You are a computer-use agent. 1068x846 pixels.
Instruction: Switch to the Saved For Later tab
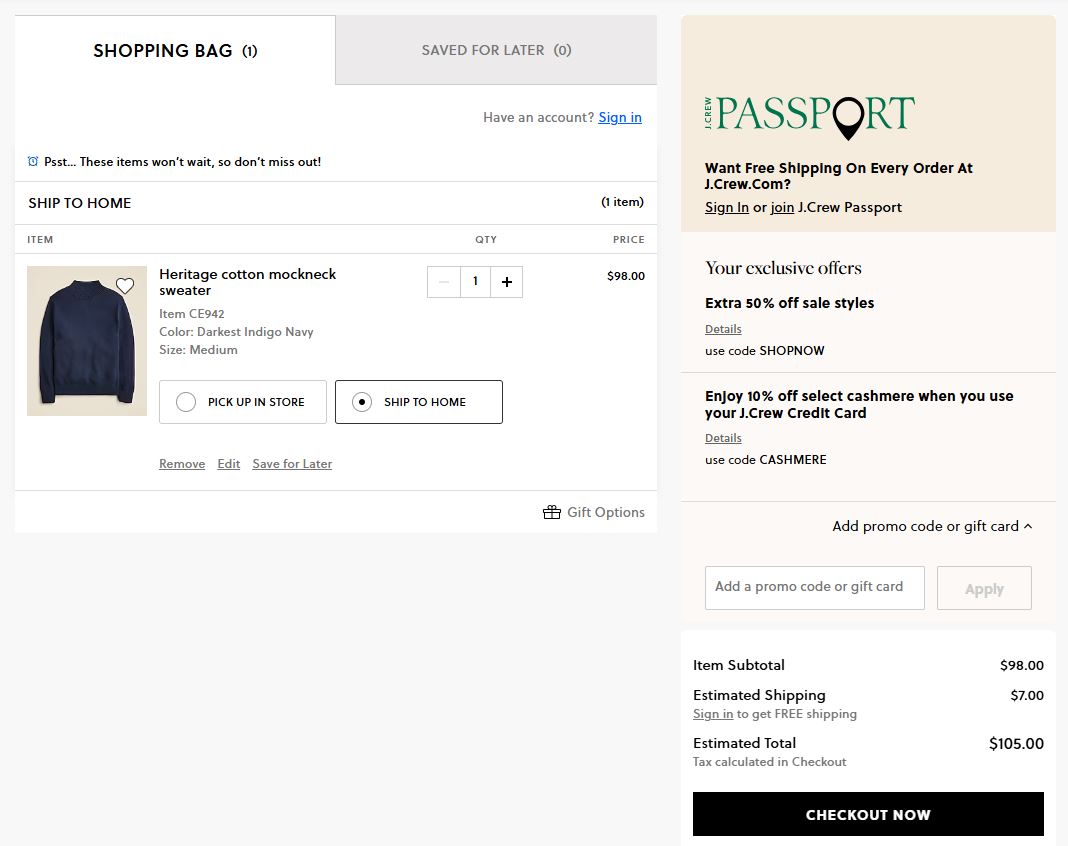pos(496,50)
